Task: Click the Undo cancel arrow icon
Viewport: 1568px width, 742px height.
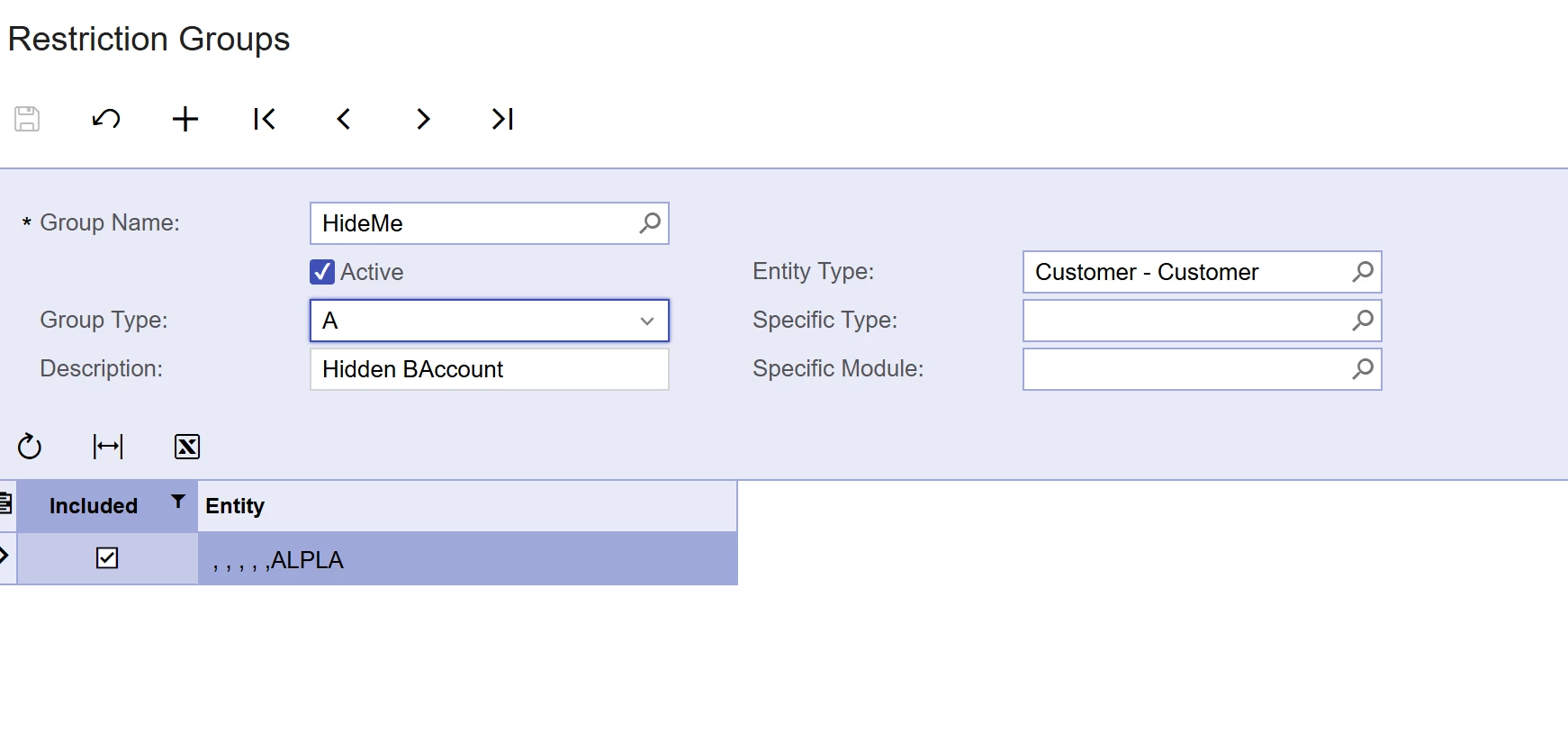Action: (106, 119)
